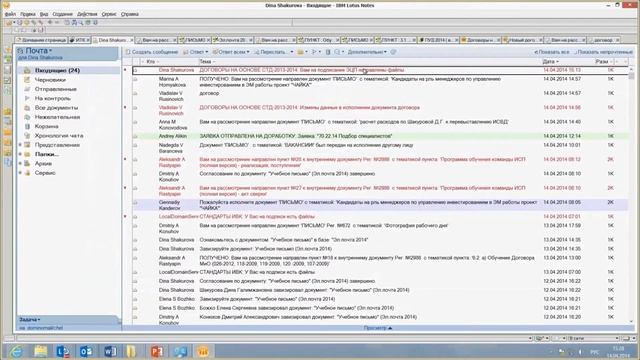640x360 pixels.
Task: Open the Файл menu
Action: (x=11, y=14)
